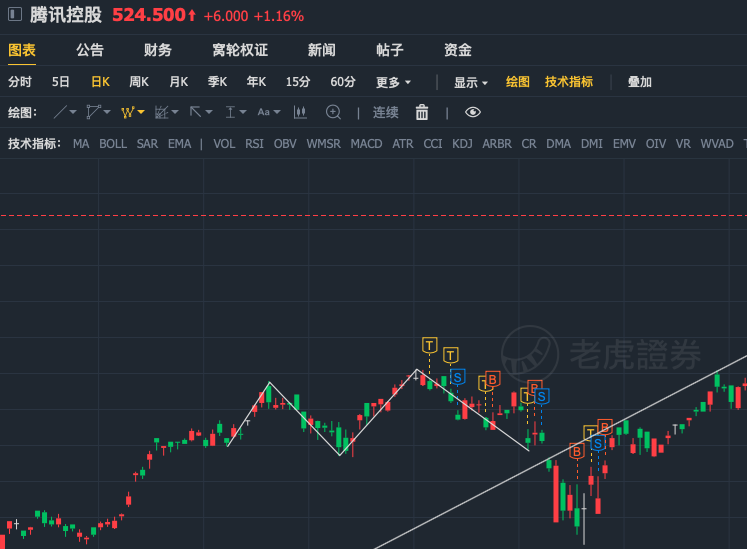Open the 更多 more periods dropdown
The width and height of the screenshot is (747, 549).
click(393, 82)
